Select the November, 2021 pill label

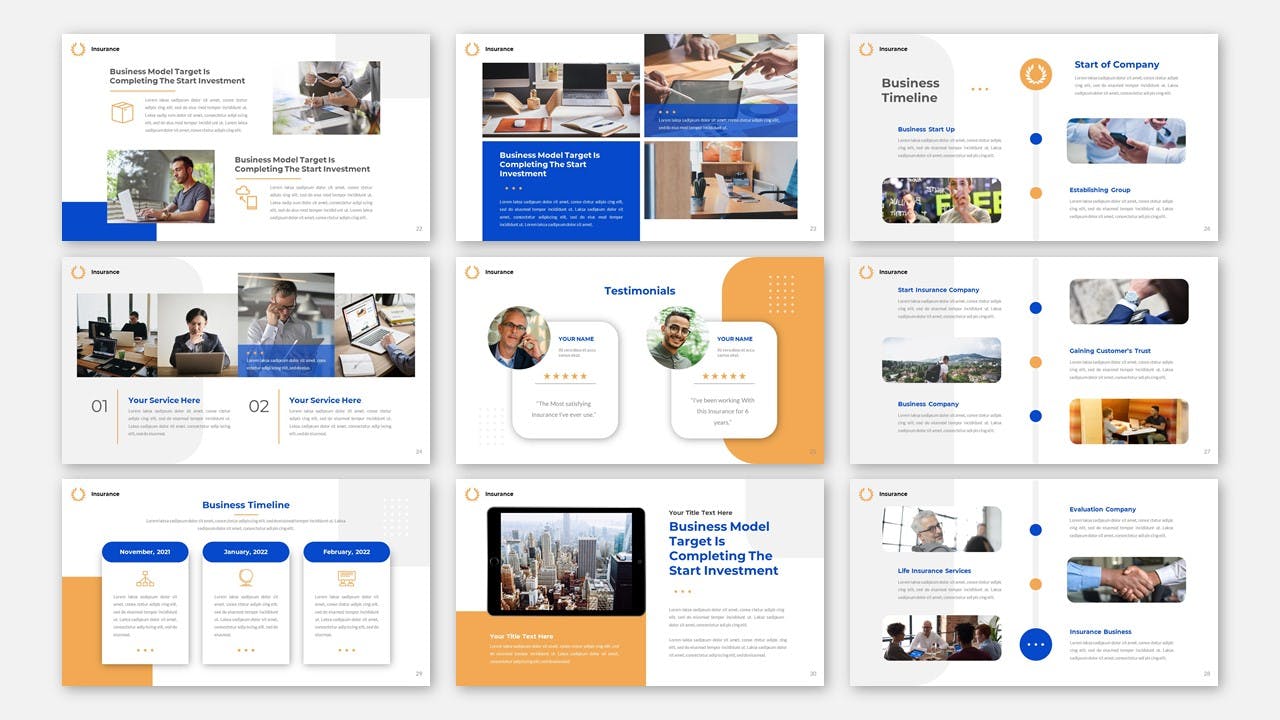145,552
